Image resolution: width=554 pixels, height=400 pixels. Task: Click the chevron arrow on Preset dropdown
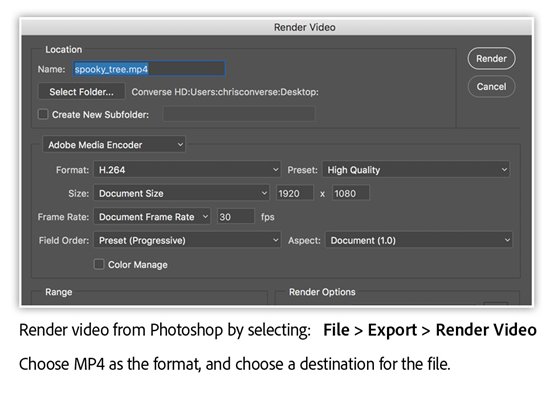pyautogui.click(x=504, y=170)
